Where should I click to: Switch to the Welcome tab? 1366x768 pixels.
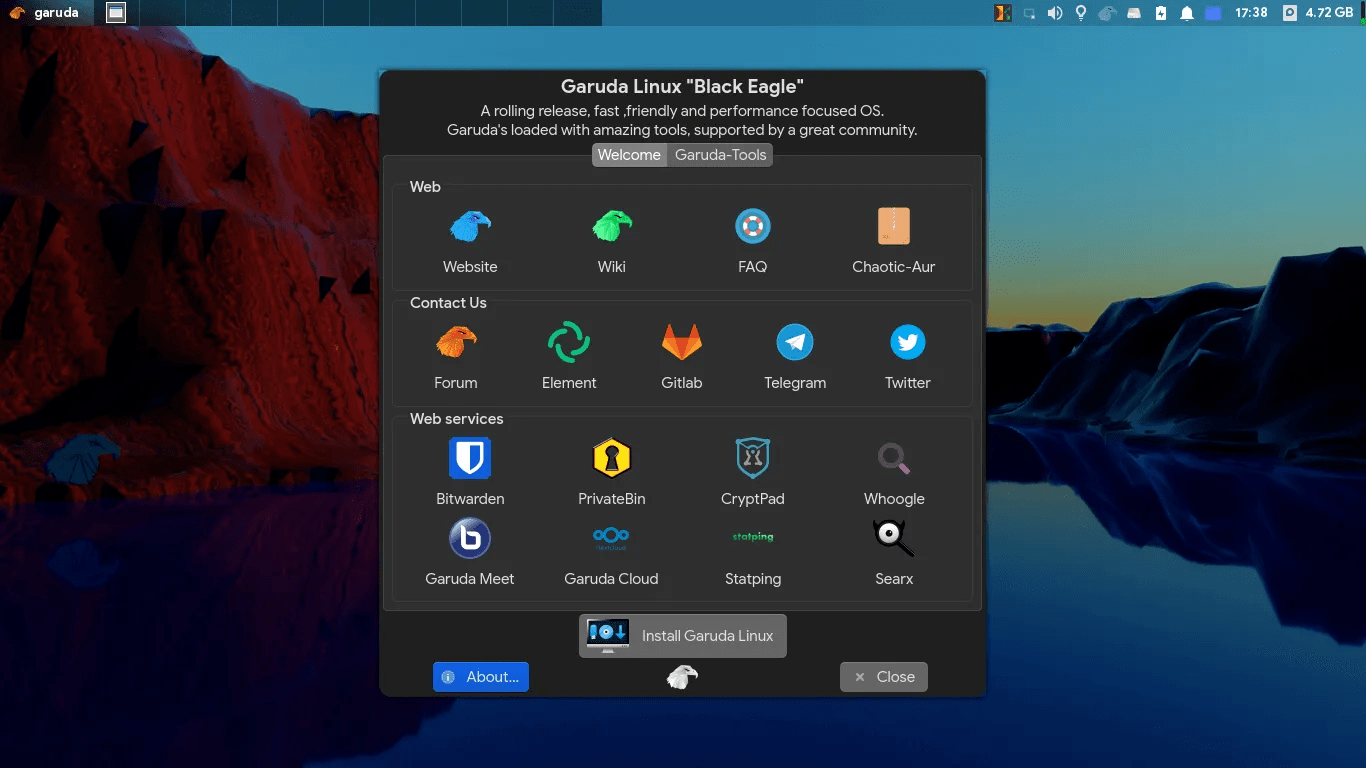[629, 155]
